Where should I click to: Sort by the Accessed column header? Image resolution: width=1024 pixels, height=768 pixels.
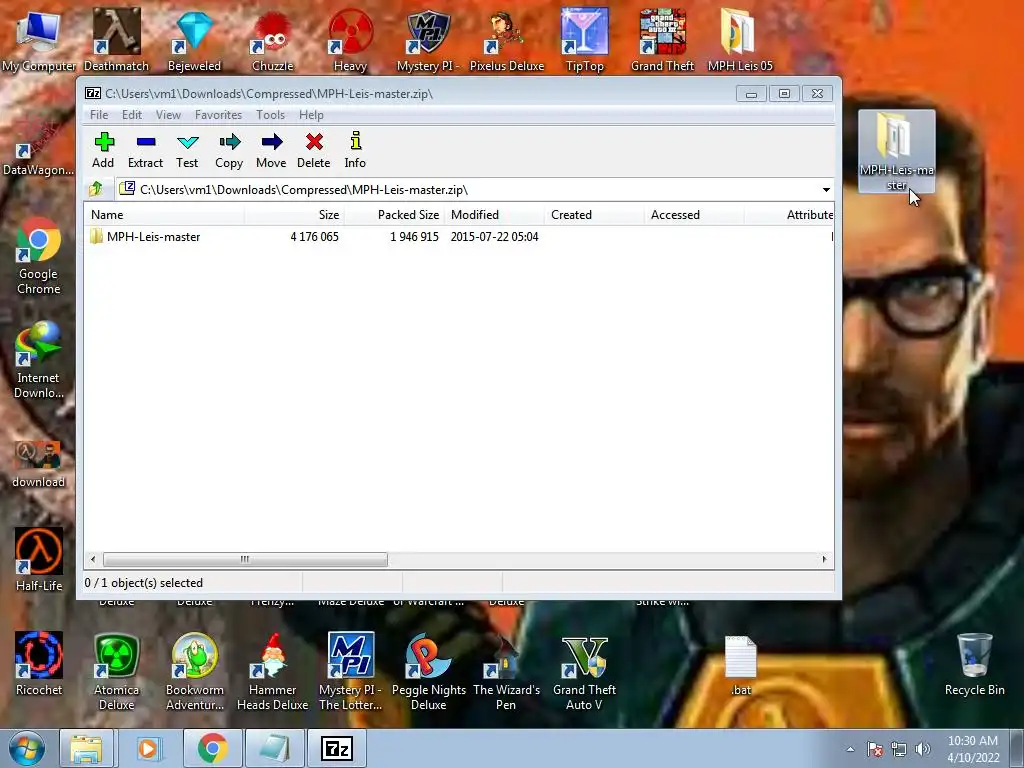point(694,215)
